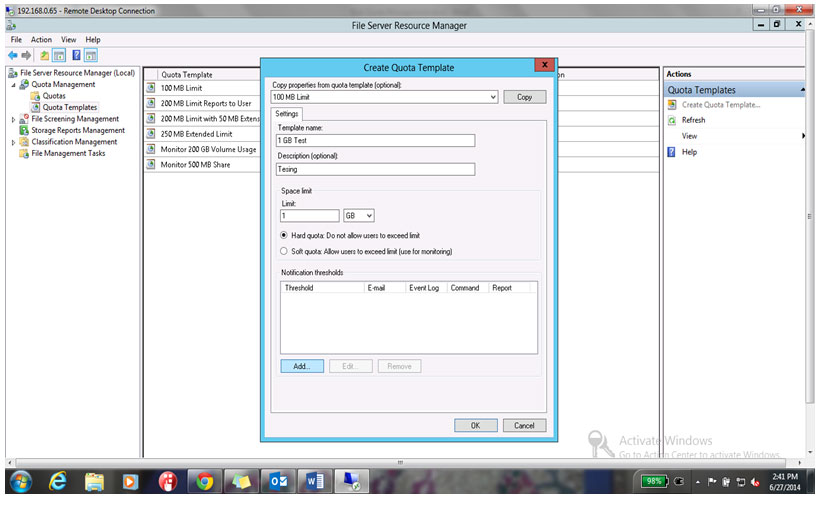This screenshot has height=505, width=824.
Task: Open Internet Explorer from the taskbar
Action: pos(57,481)
